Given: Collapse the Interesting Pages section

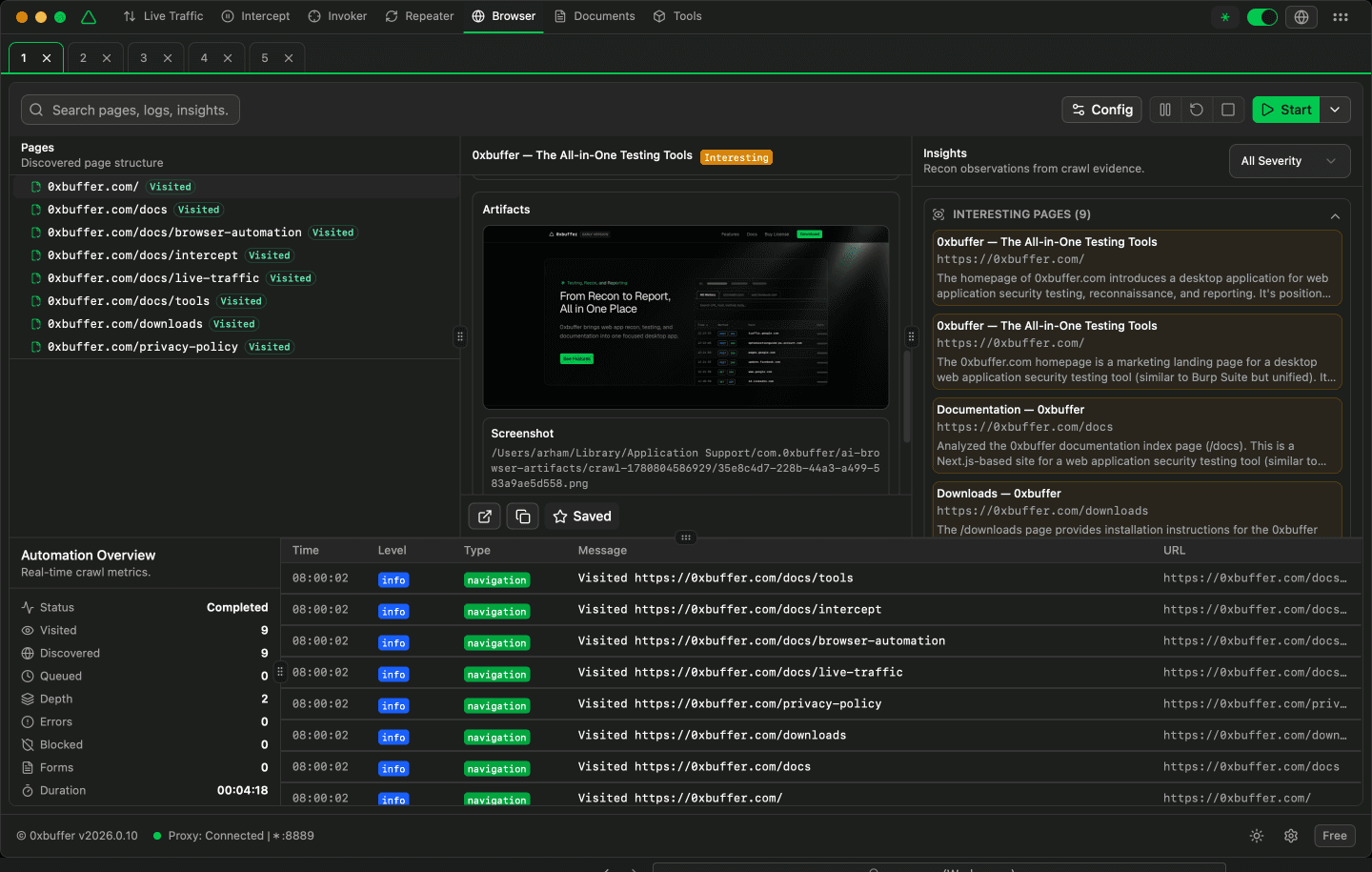Looking at the screenshot, I should coord(1335,215).
